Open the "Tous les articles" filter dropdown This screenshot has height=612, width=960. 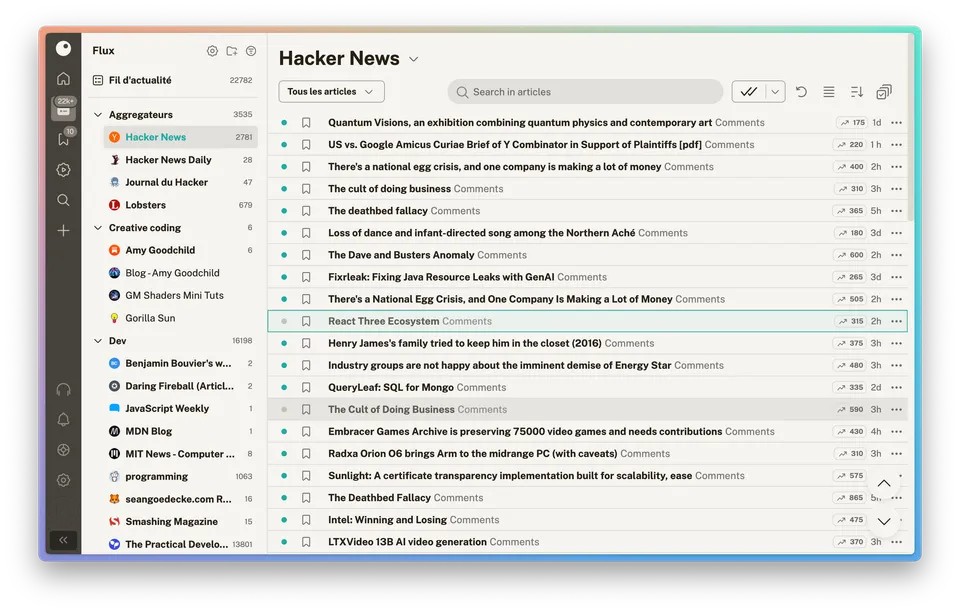[331, 92]
